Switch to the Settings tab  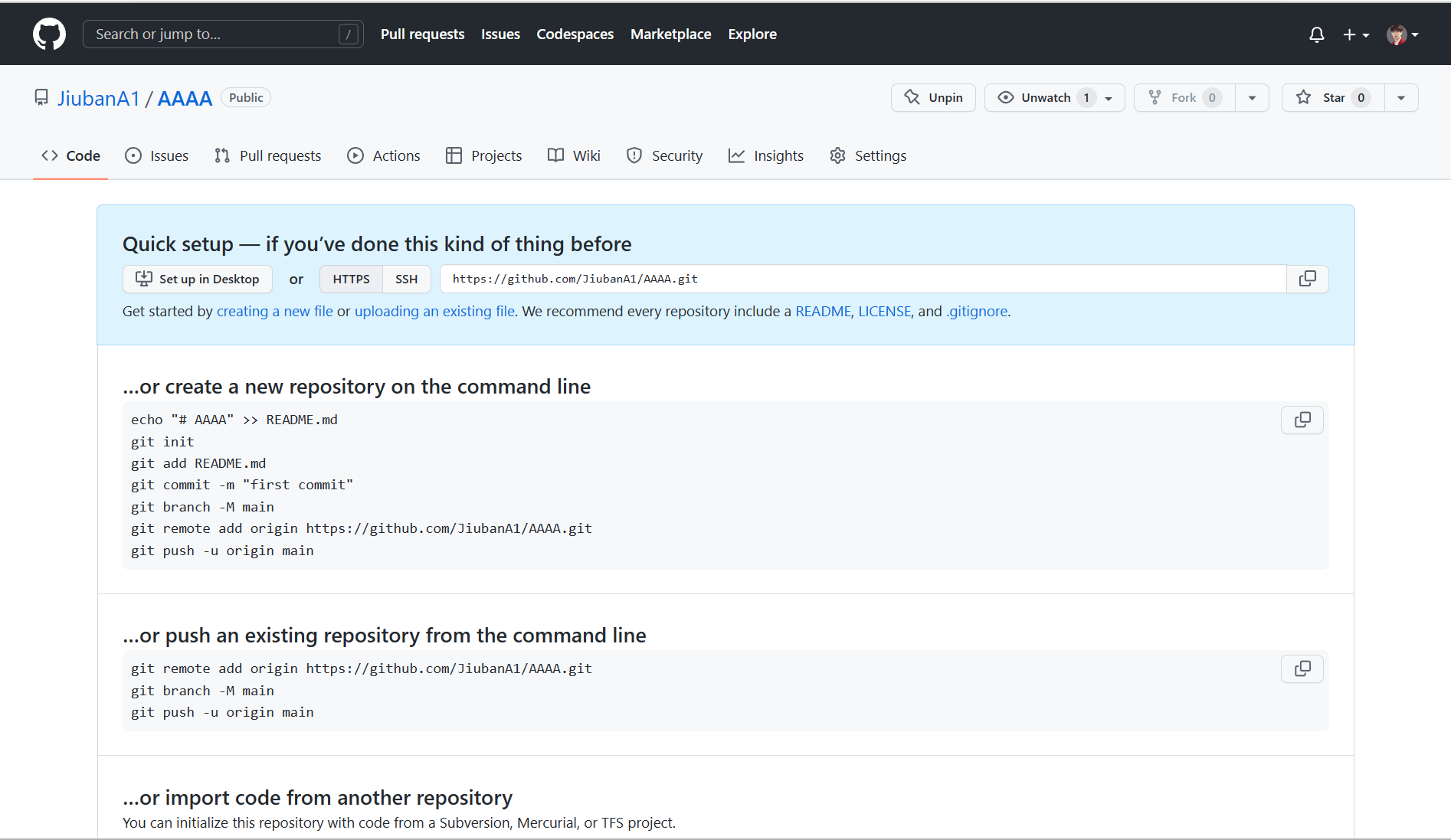[x=868, y=155]
